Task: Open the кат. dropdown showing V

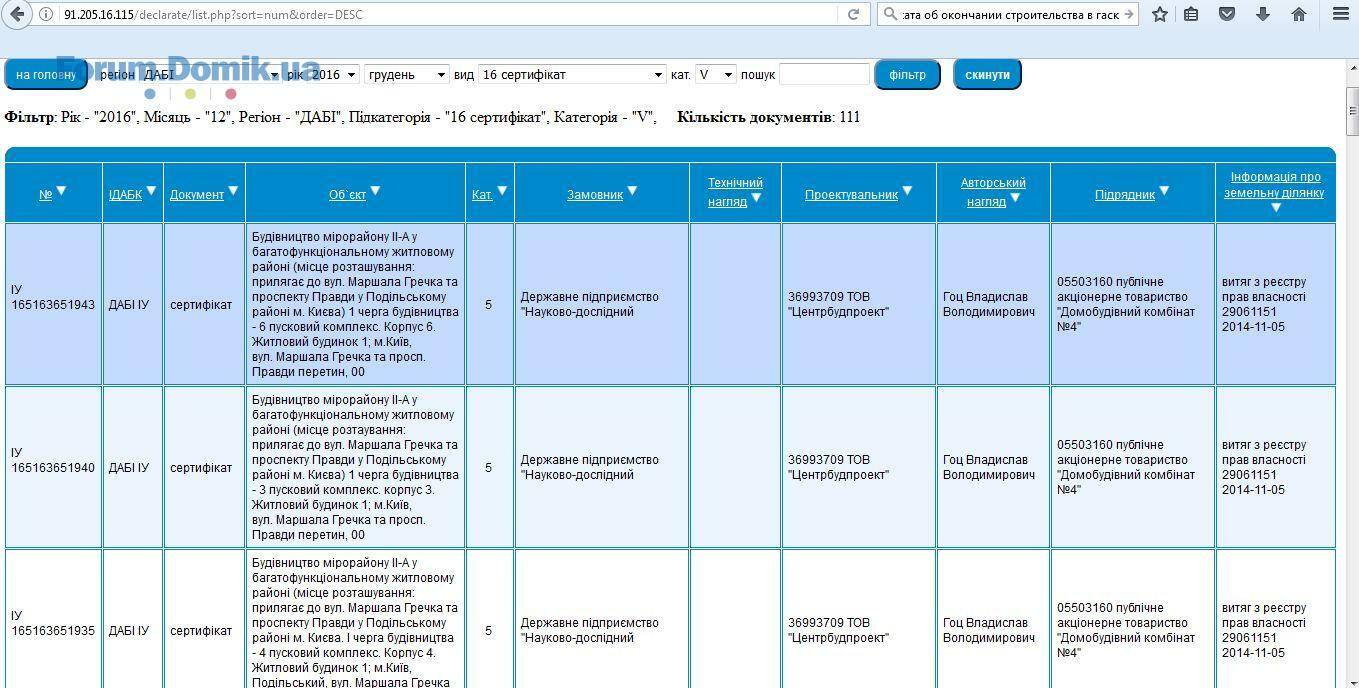Action: 715,75
